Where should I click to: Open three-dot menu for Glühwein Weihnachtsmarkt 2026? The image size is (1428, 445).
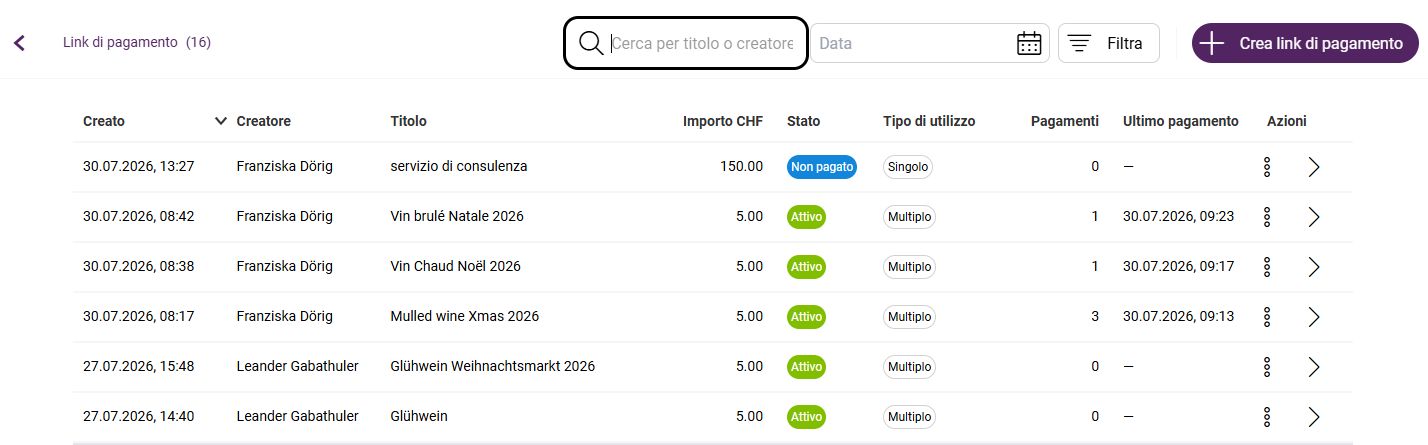pos(1267,367)
